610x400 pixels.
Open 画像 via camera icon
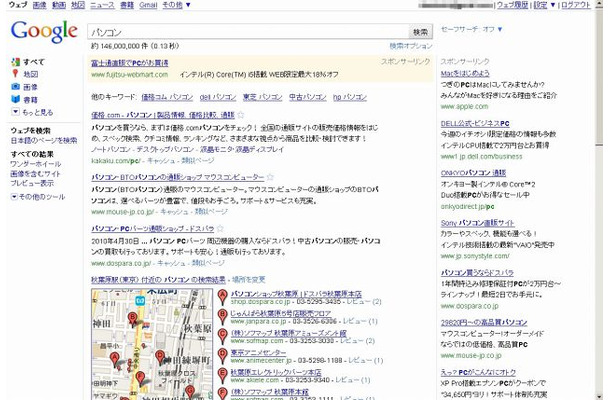16,86
